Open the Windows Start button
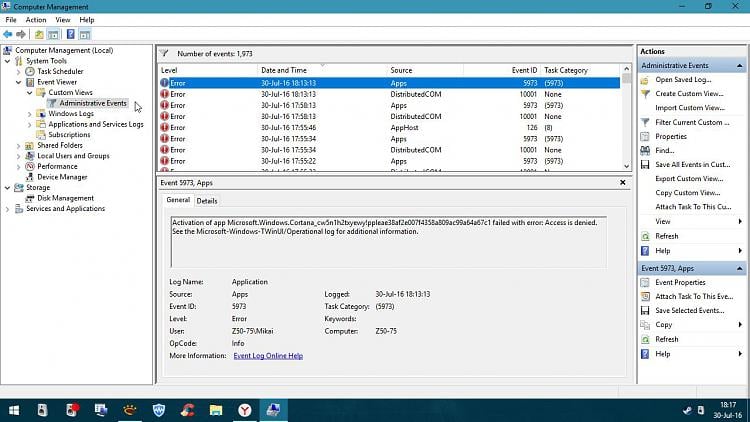Screen dimensions: 750x422 (14, 410)
